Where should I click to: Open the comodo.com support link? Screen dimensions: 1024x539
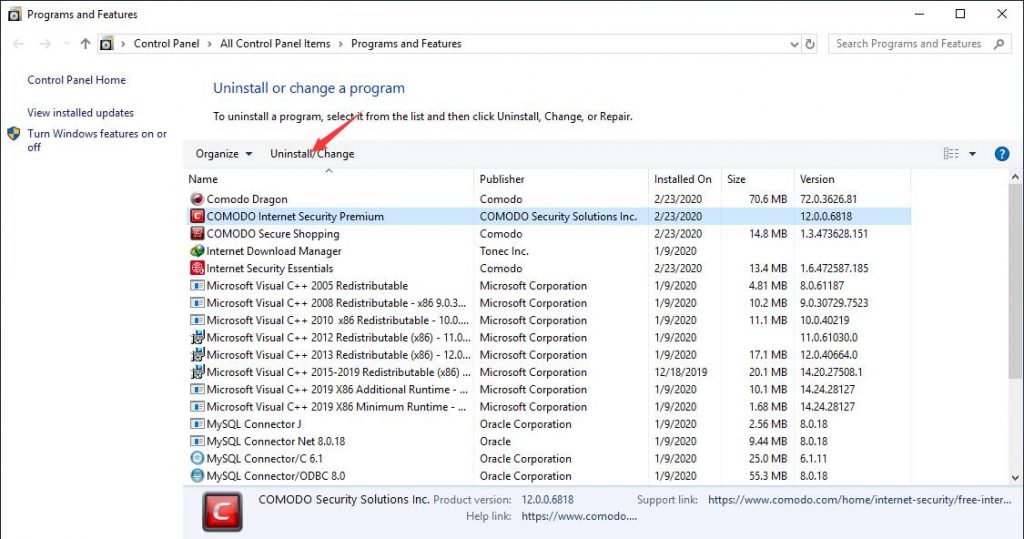pos(859,500)
